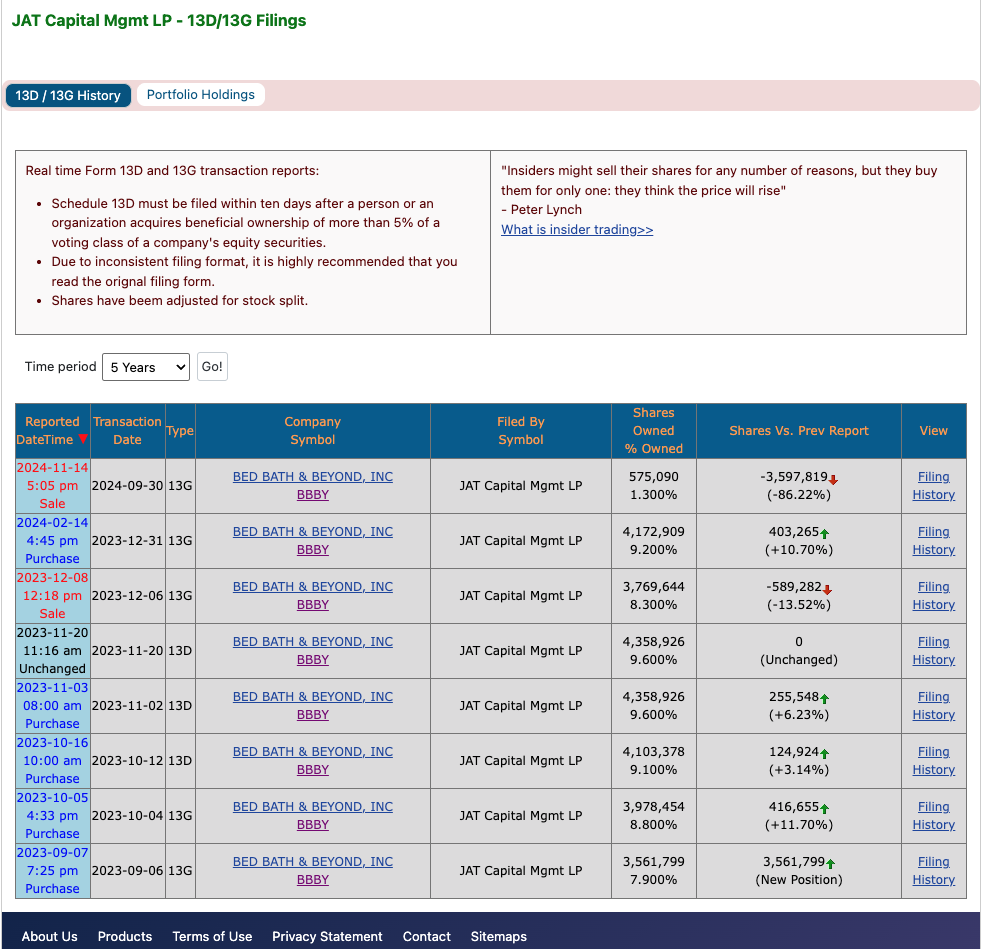Open Filing History link for 2024-02-14 row

tap(933, 541)
